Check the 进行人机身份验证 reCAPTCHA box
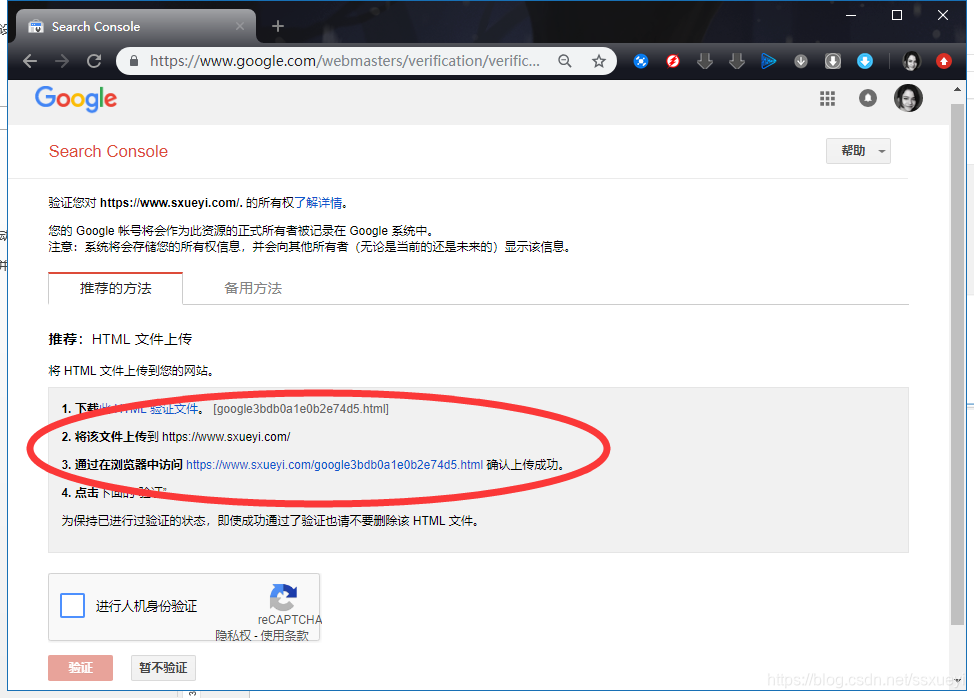 coord(73,605)
